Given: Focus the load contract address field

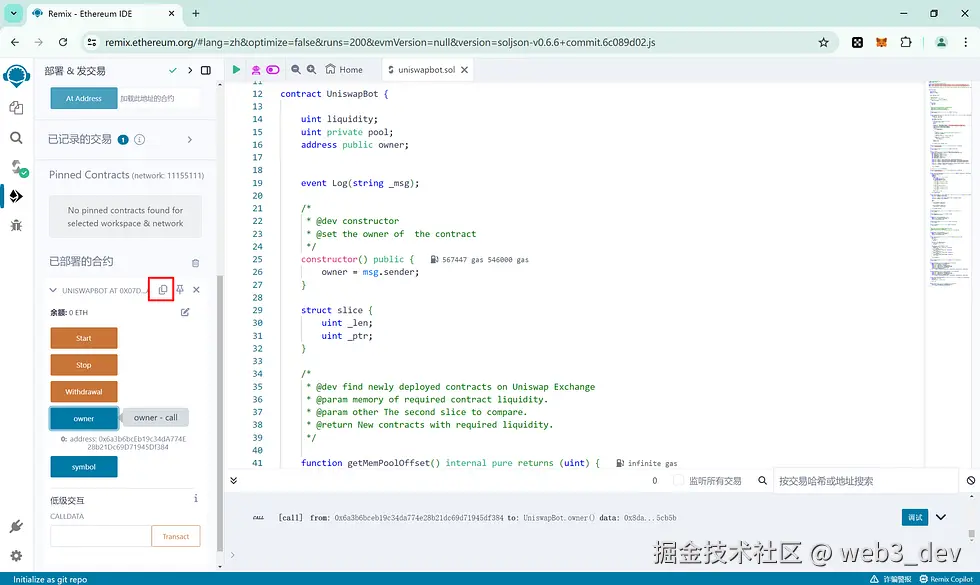Looking at the screenshot, I should [159, 98].
